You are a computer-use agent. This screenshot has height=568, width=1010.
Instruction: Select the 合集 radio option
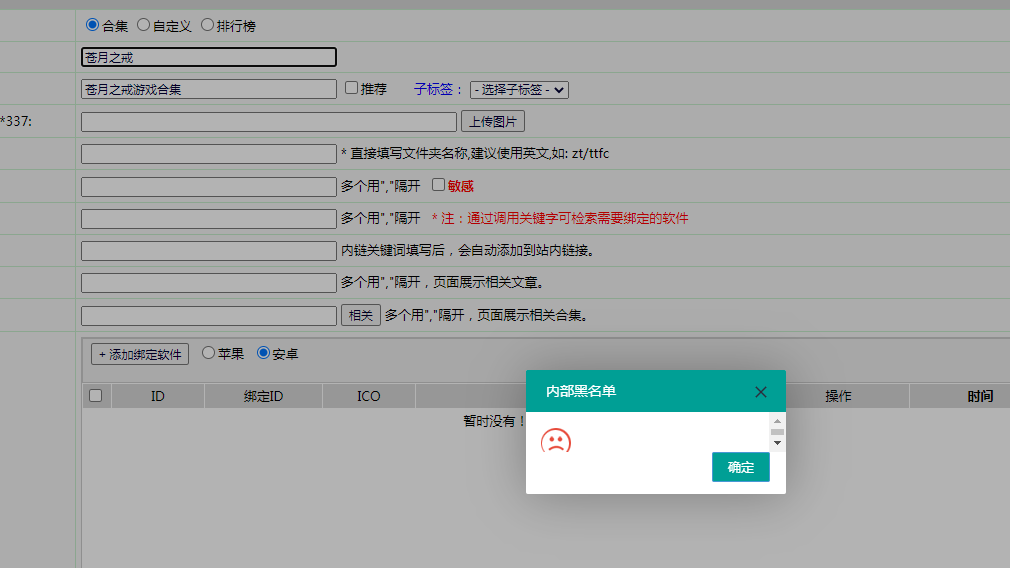(x=93, y=25)
